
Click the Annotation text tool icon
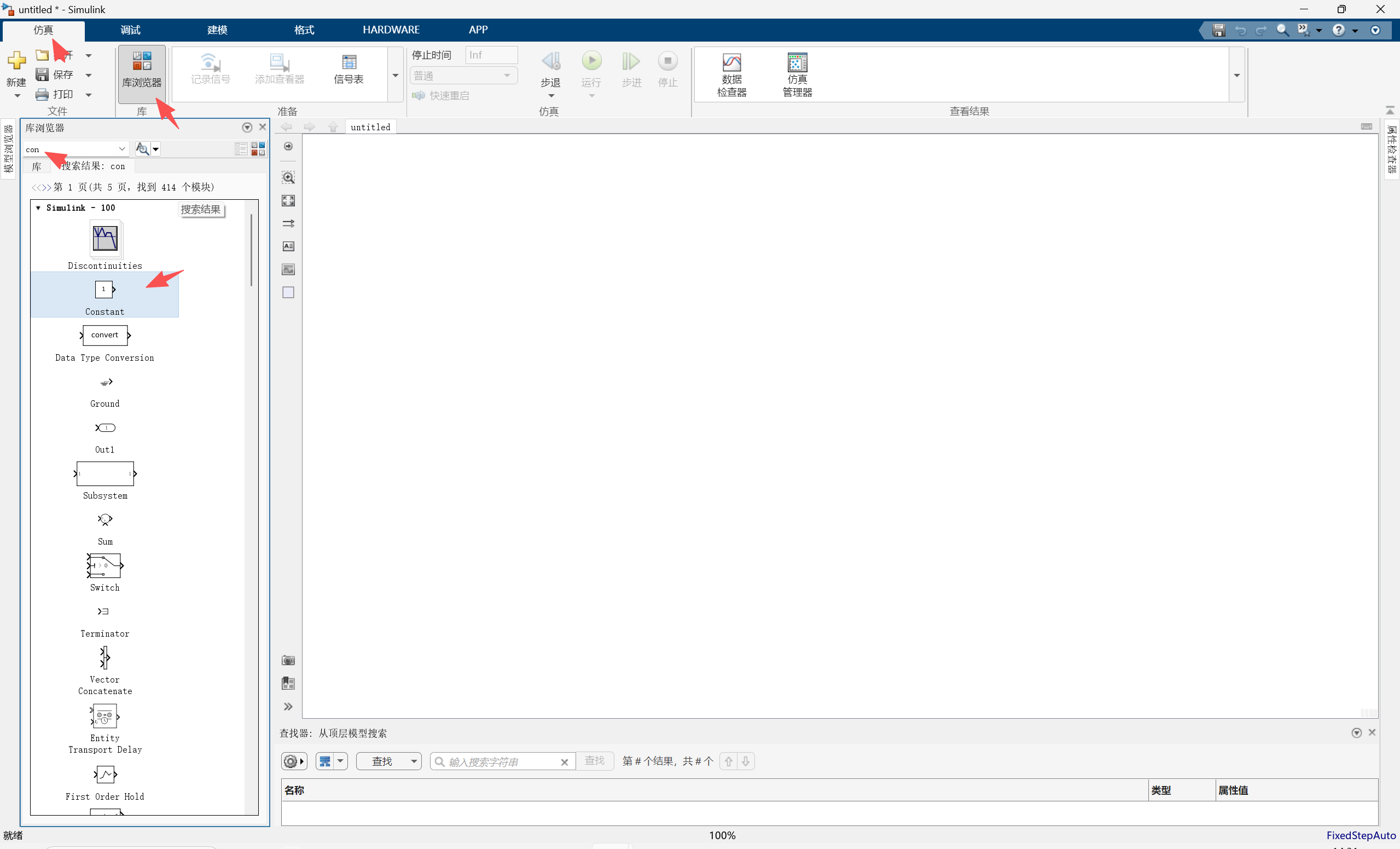(x=288, y=246)
